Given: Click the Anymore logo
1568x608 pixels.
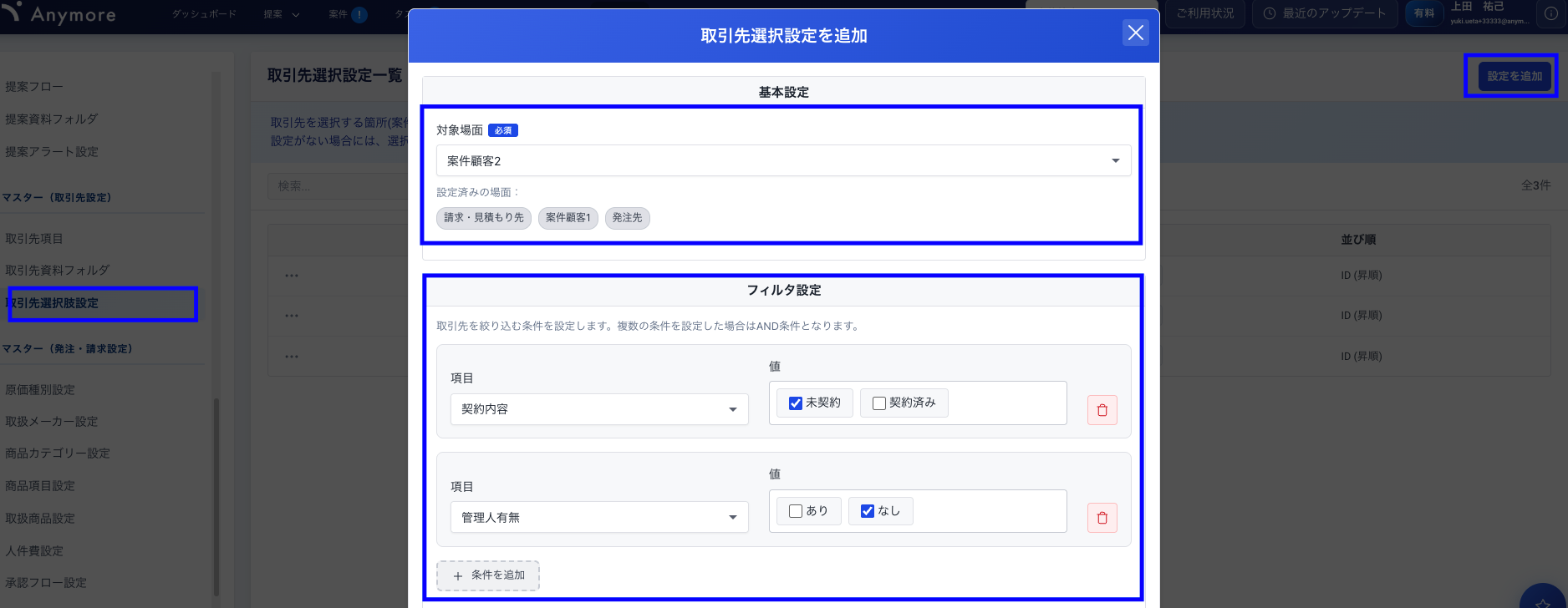Looking at the screenshot, I should [59, 14].
